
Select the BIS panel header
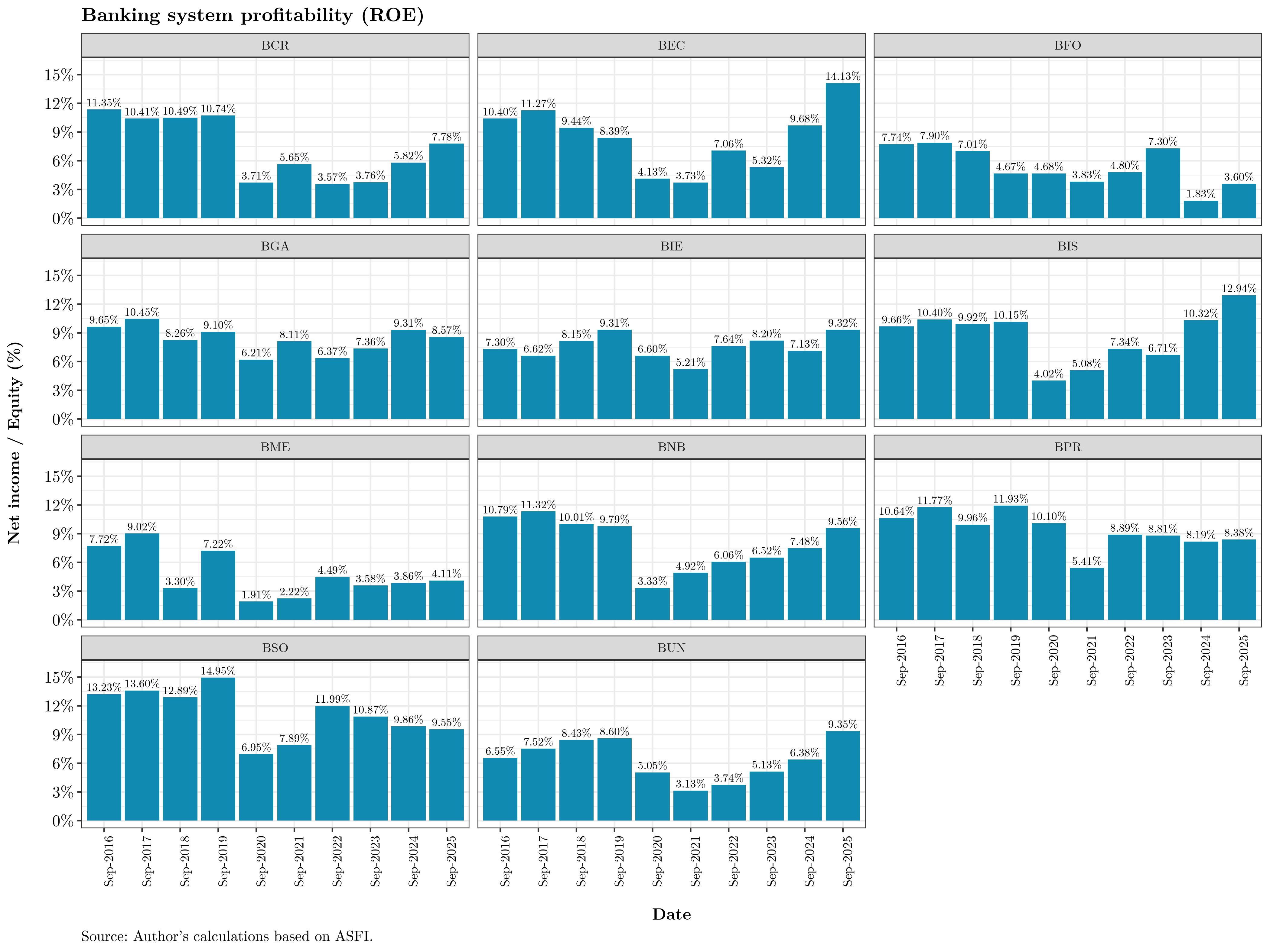click(1067, 246)
